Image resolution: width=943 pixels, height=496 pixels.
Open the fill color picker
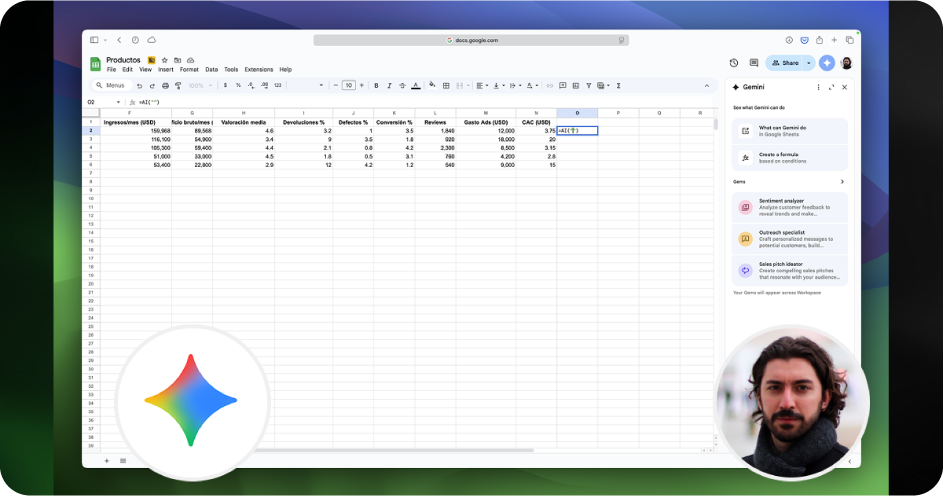[432, 85]
